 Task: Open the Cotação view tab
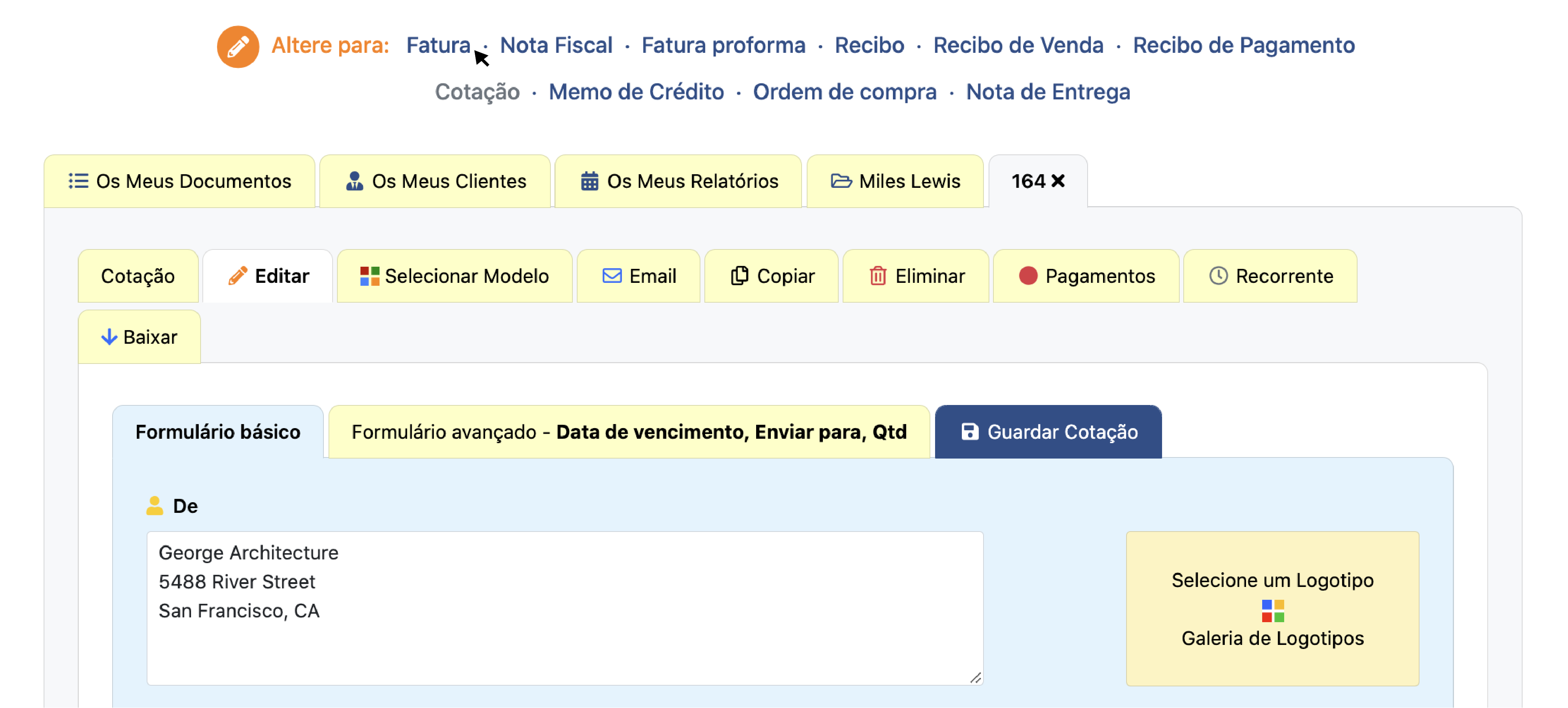138,276
